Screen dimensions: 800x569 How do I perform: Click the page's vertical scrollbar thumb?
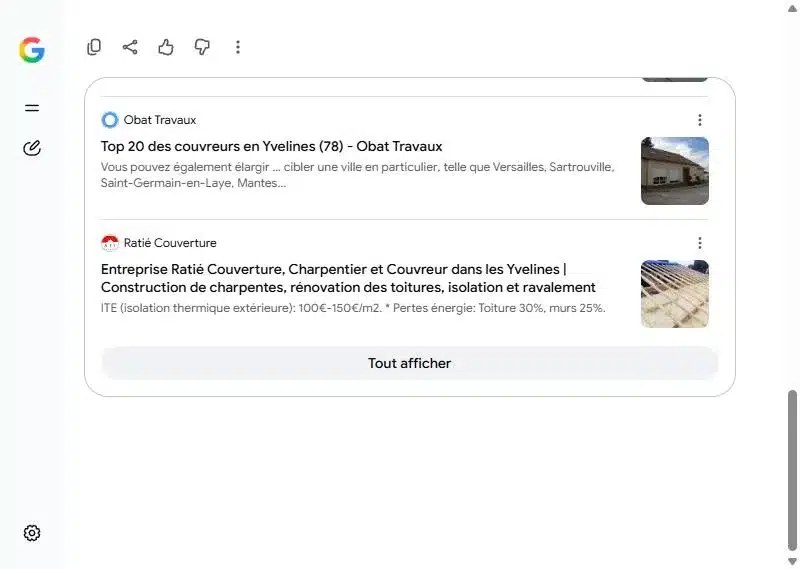click(x=792, y=469)
